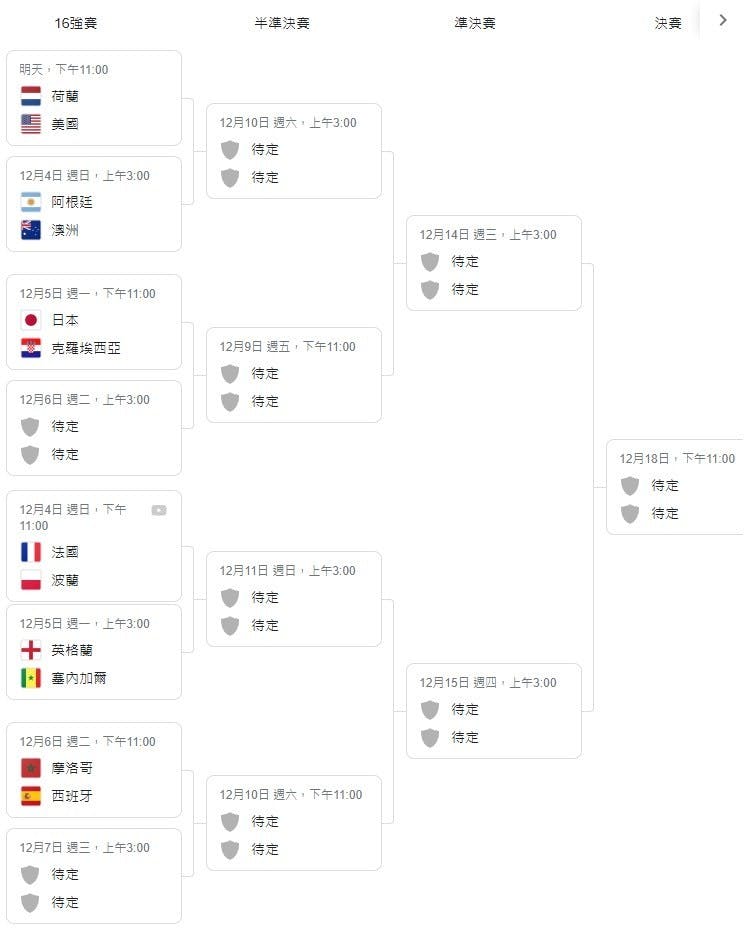Open the December 18 final match card
Image resolution: width=744 pixels, height=930 pixels.
[x=675, y=487]
